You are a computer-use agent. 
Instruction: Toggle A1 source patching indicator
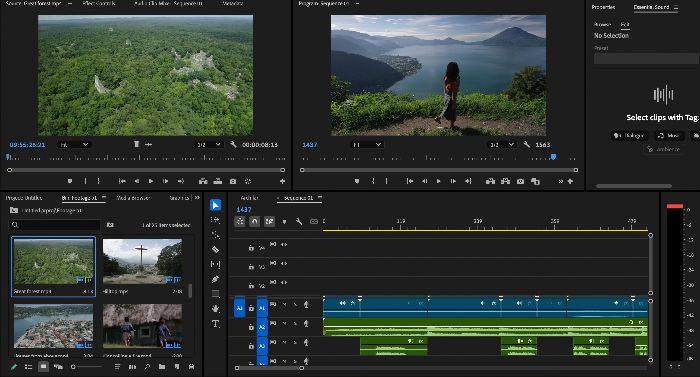[239, 308]
